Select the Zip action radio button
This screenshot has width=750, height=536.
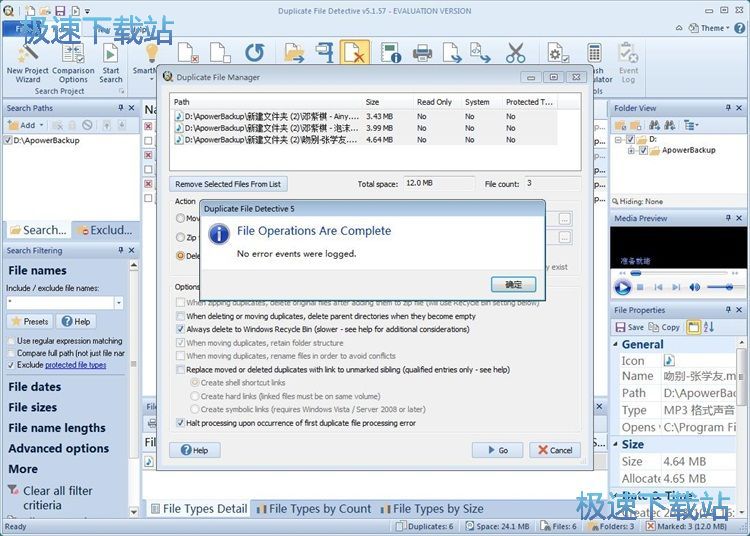pyautogui.click(x=180, y=237)
